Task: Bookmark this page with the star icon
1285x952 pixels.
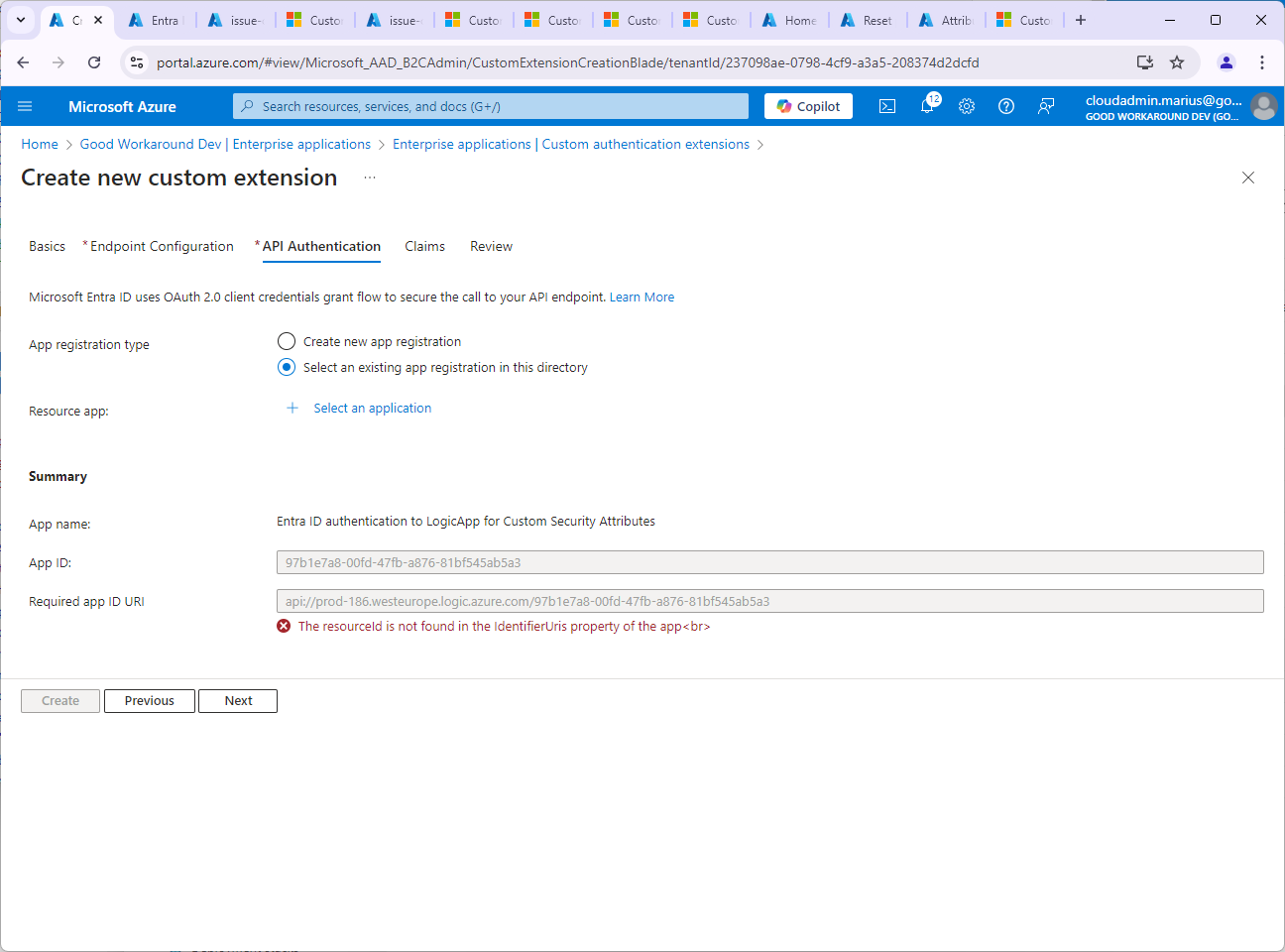Action: tap(1177, 62)
